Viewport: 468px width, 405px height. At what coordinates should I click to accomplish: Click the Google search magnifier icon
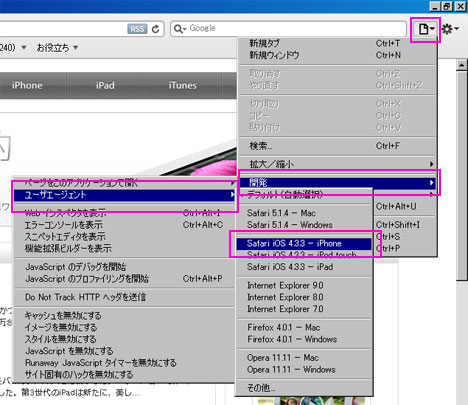(x=180, y=29)
